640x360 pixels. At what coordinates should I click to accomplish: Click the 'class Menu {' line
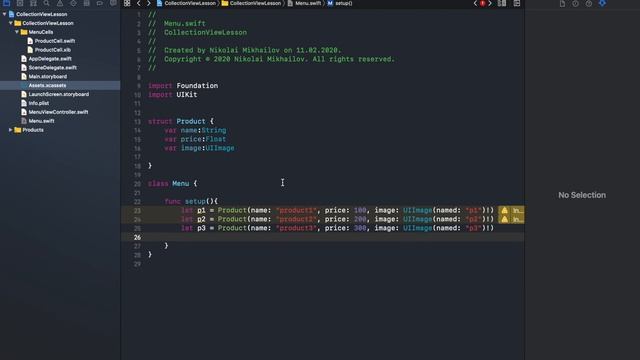click(x=173, y=184)
